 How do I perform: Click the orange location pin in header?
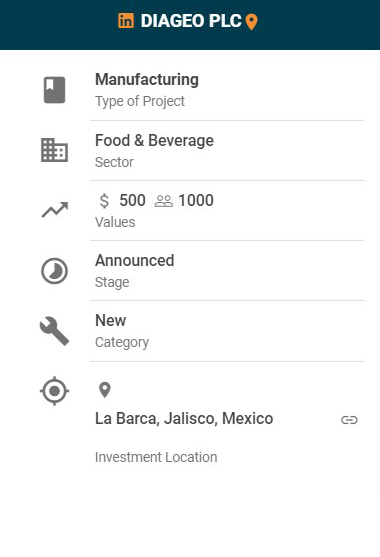[251, 22]
